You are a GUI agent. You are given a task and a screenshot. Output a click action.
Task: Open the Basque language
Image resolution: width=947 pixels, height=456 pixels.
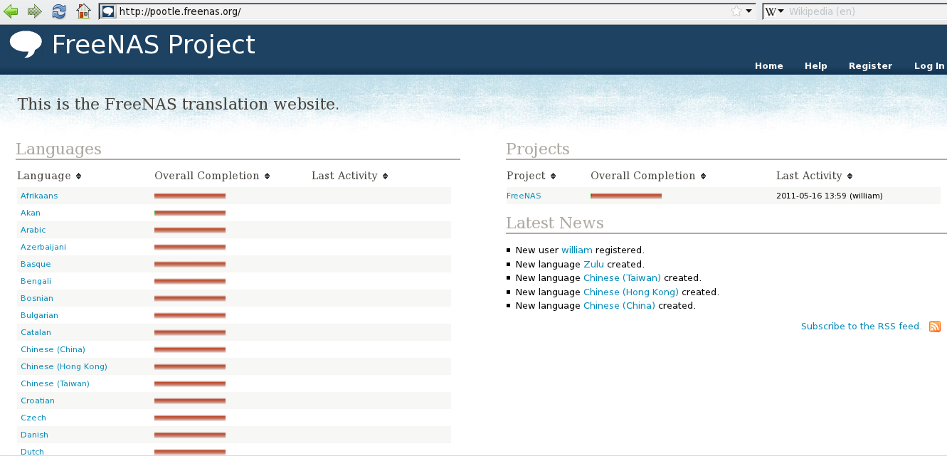36,264
